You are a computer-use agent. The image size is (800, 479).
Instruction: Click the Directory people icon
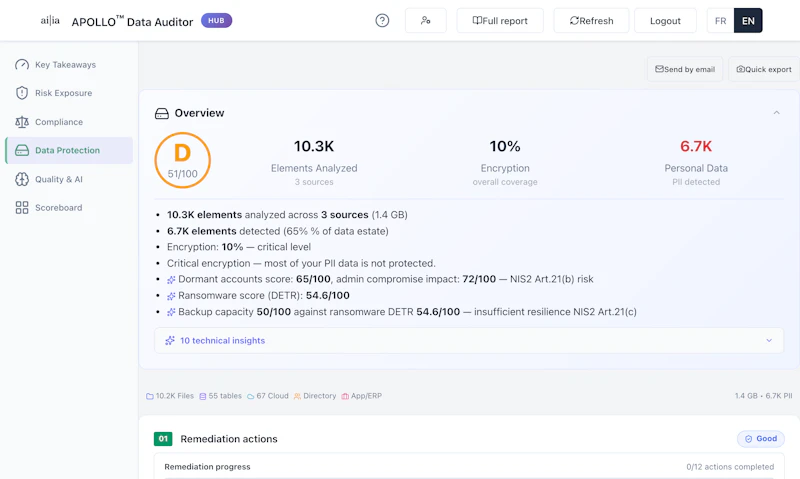tap(297, 396)
